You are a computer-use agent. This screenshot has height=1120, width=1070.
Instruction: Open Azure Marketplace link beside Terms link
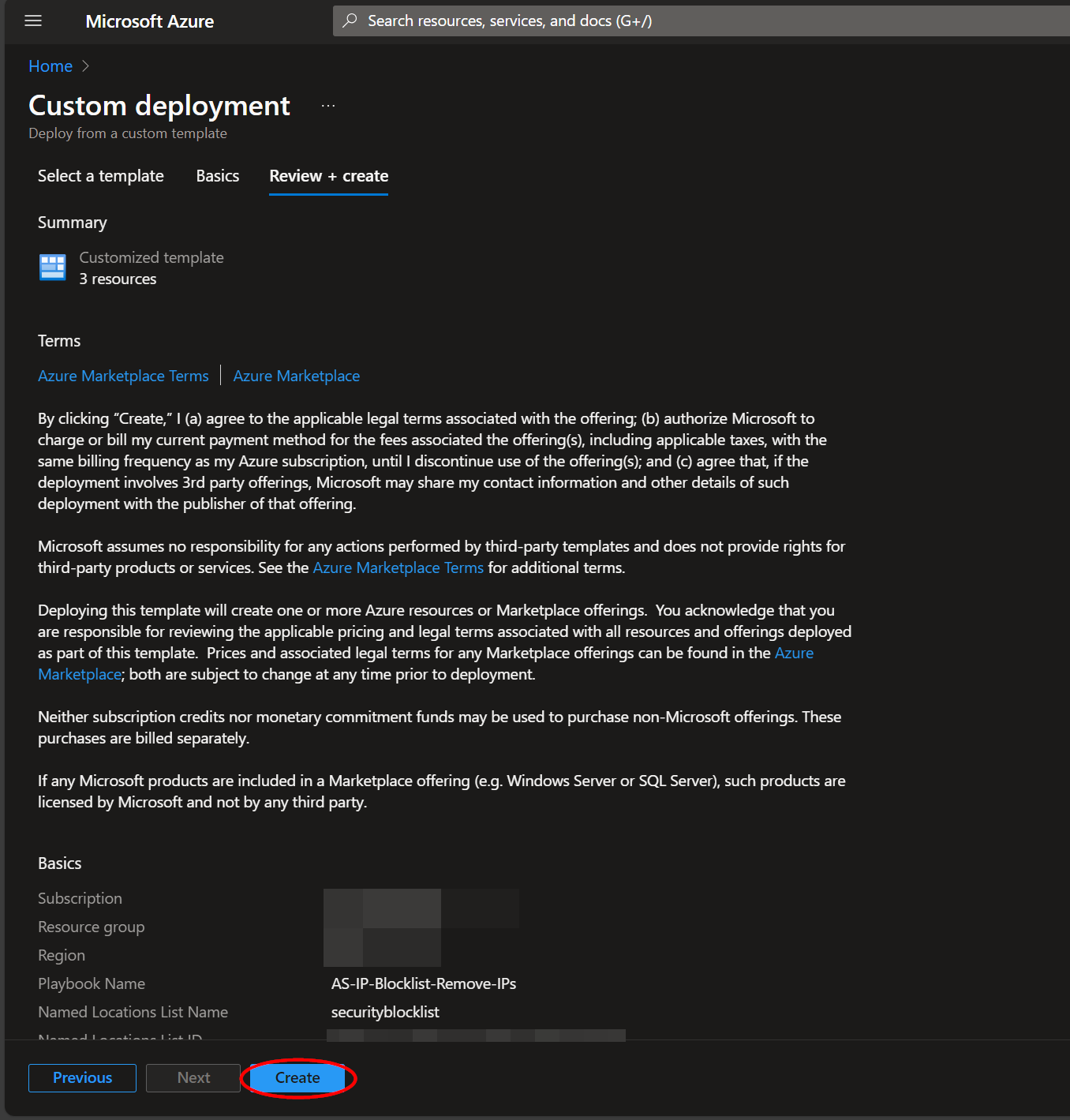[297, 376]
